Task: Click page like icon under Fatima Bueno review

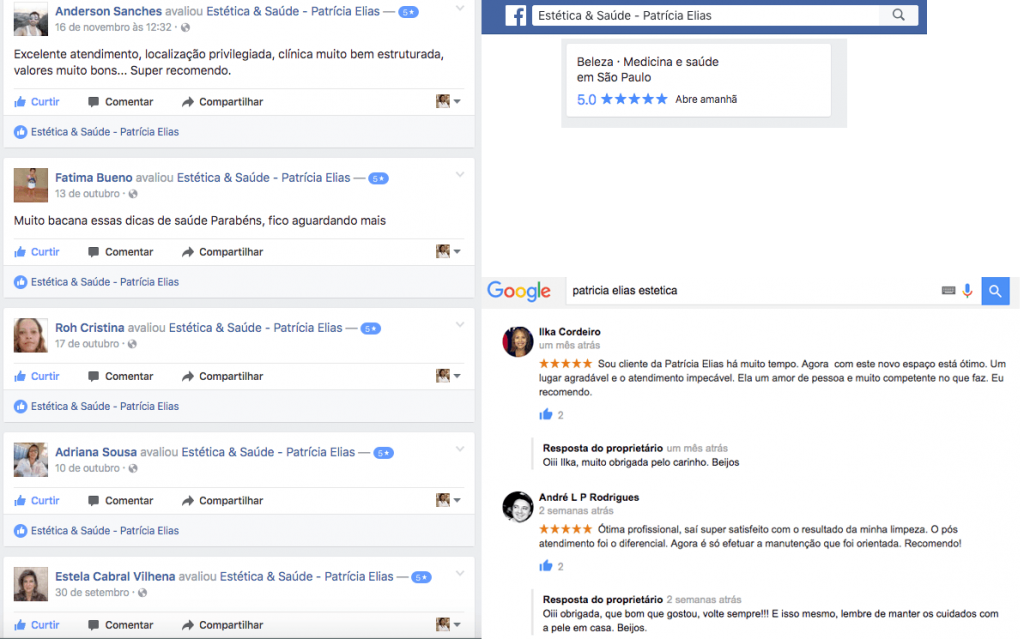Action: 20,282
